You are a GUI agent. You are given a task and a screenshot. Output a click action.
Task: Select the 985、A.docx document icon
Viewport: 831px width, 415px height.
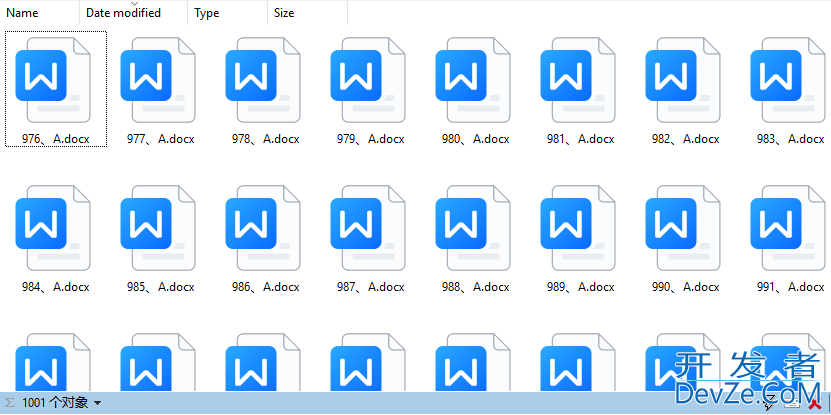pyautogui.click(x=158, y=228)
